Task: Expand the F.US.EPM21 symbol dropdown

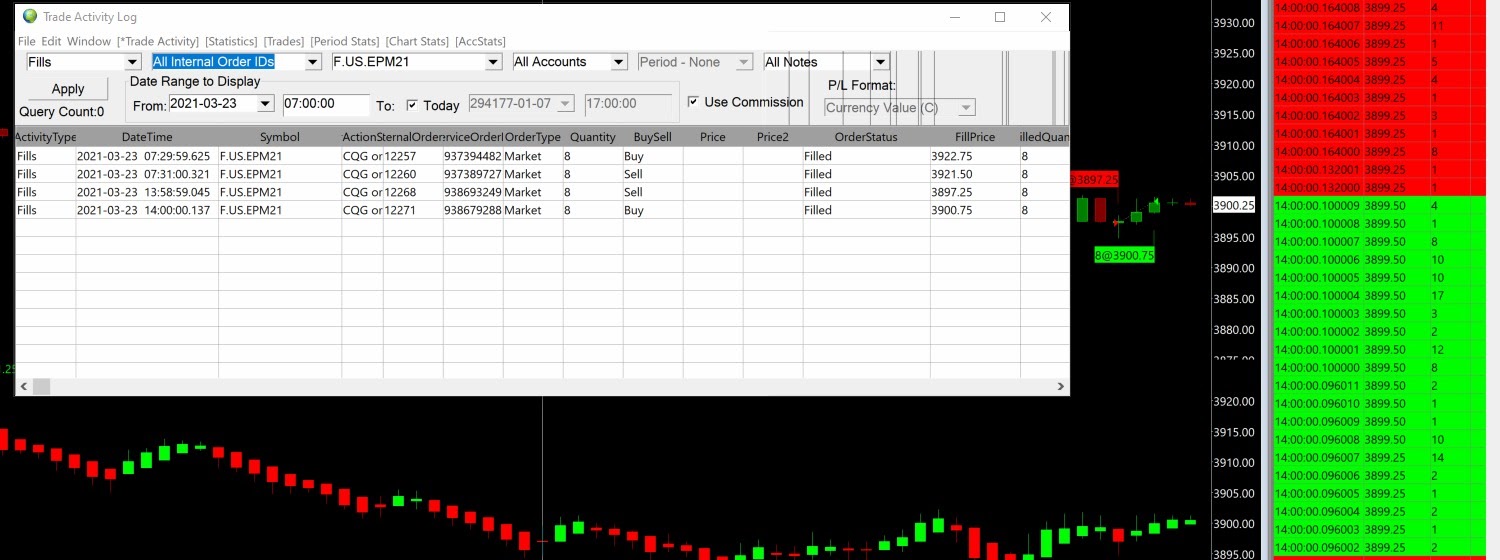Action: click(x=493, y=62)
